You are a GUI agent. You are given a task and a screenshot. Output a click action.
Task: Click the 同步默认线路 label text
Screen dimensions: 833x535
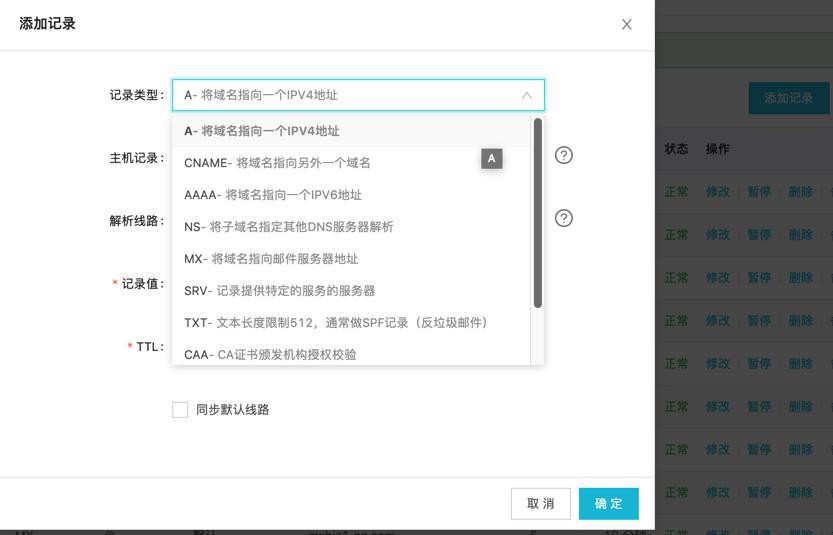(x=233, y=410)
